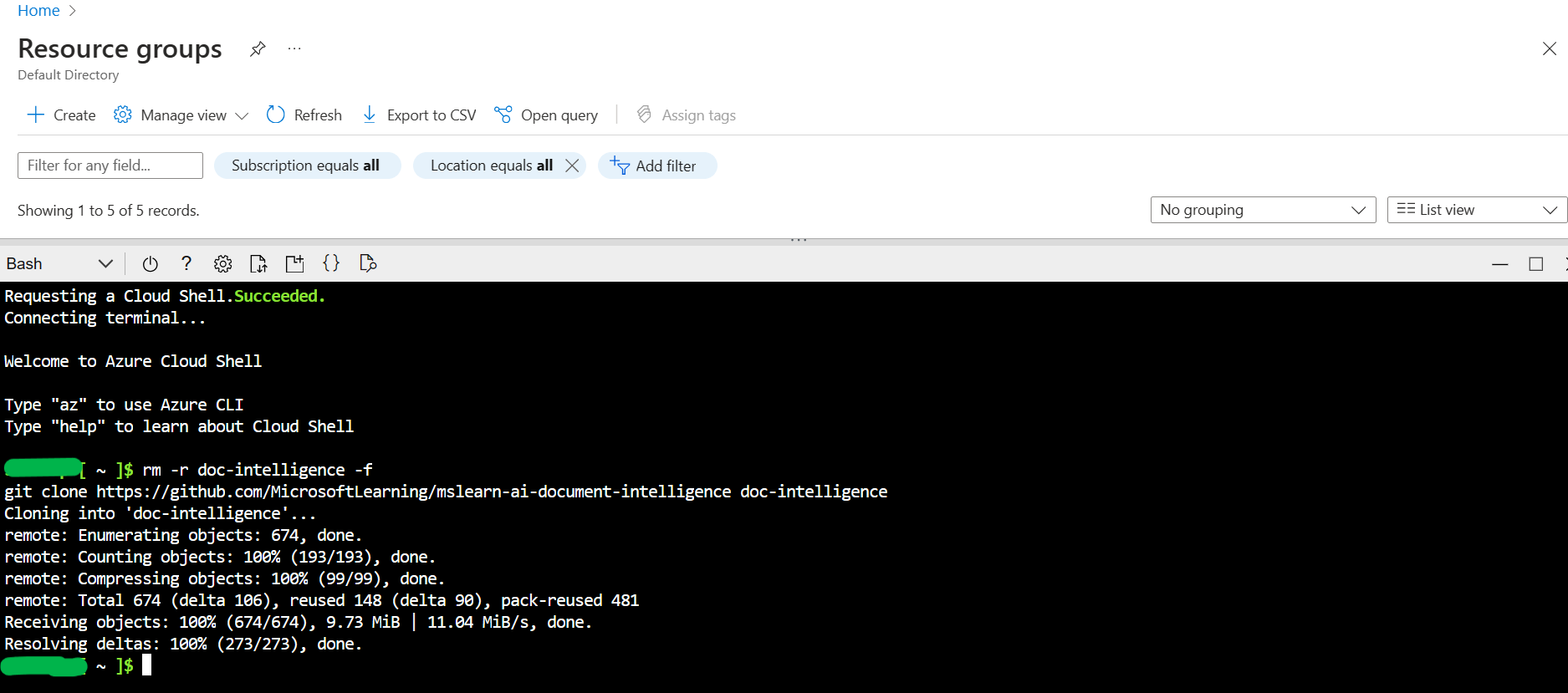Open new session icon in Cloud Shell

tap(294, 264)
